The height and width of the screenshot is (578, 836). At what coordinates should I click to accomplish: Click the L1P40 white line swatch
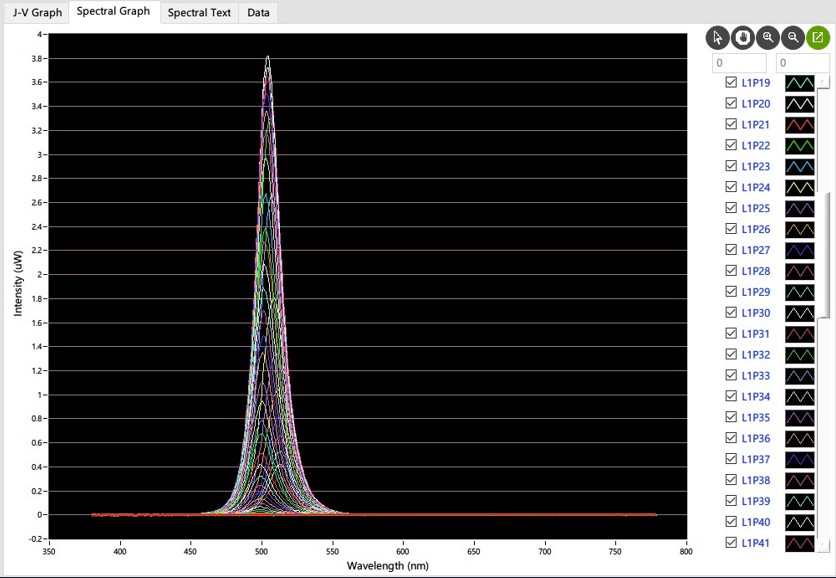tap(800, 521)
